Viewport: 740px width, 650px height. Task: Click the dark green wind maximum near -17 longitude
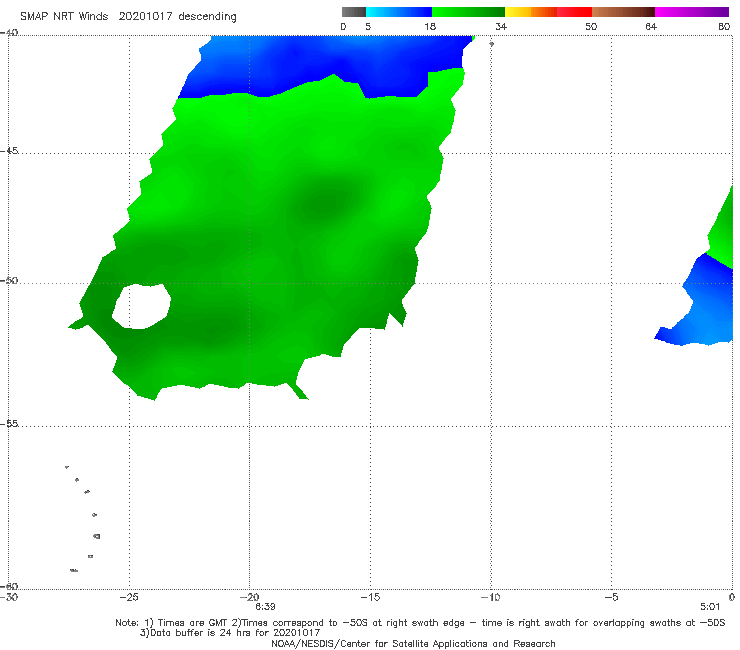[326, 201]
